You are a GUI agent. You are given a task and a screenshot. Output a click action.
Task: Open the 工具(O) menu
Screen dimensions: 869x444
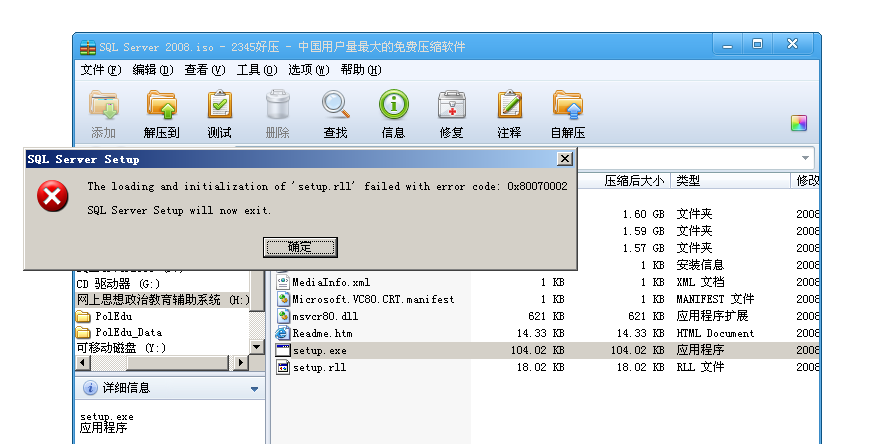click(257, 70)
